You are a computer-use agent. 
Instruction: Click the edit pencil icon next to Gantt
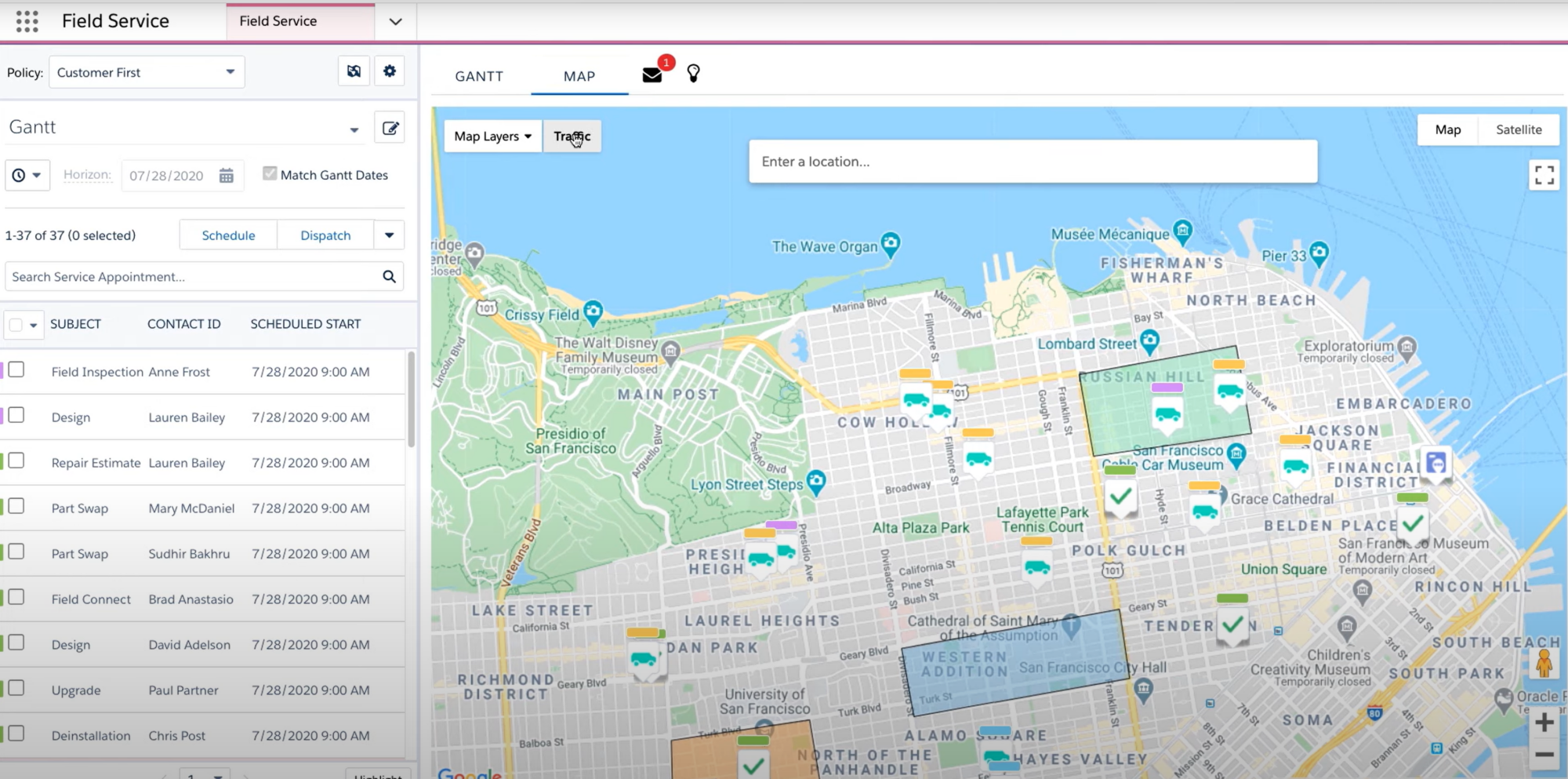[390, 128]
